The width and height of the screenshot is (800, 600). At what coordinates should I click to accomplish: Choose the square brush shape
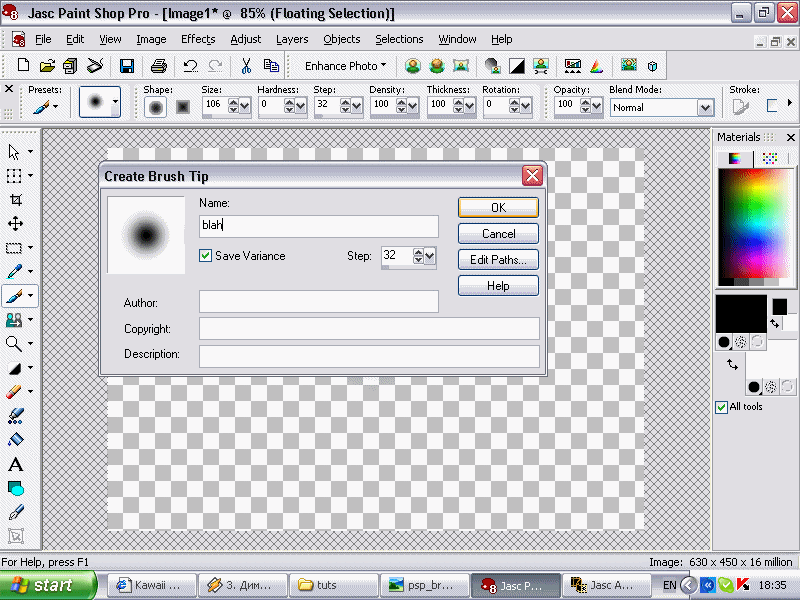183,107
